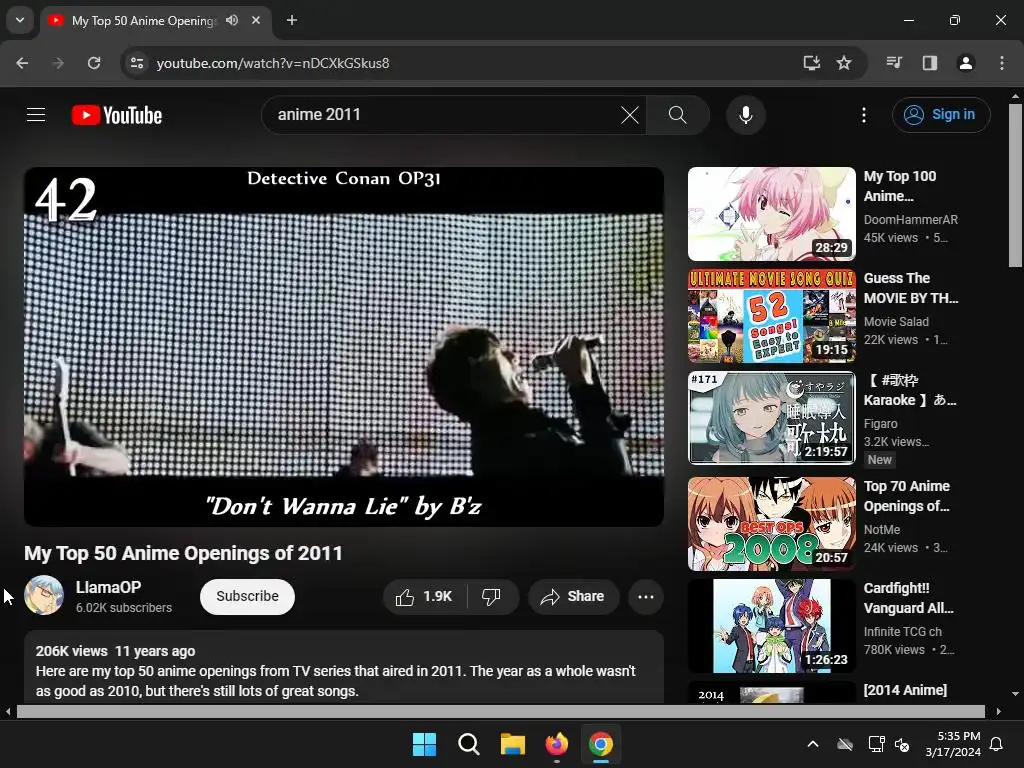Open Guess The MOVIE BY TH... title

click(x=911, y=288)
